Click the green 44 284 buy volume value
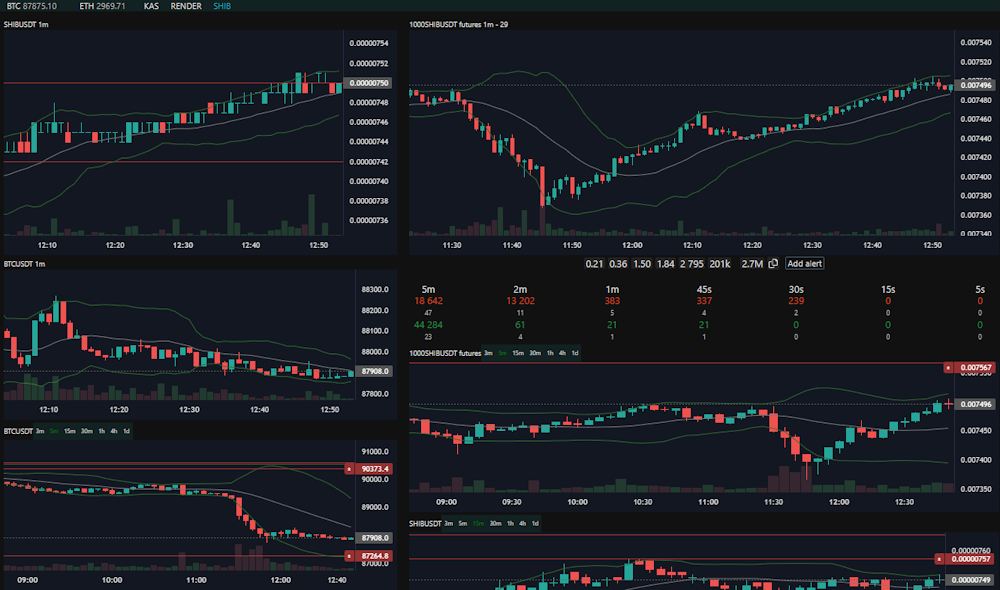This screenshot has width=1000, height=590. (x=428, y=325)
